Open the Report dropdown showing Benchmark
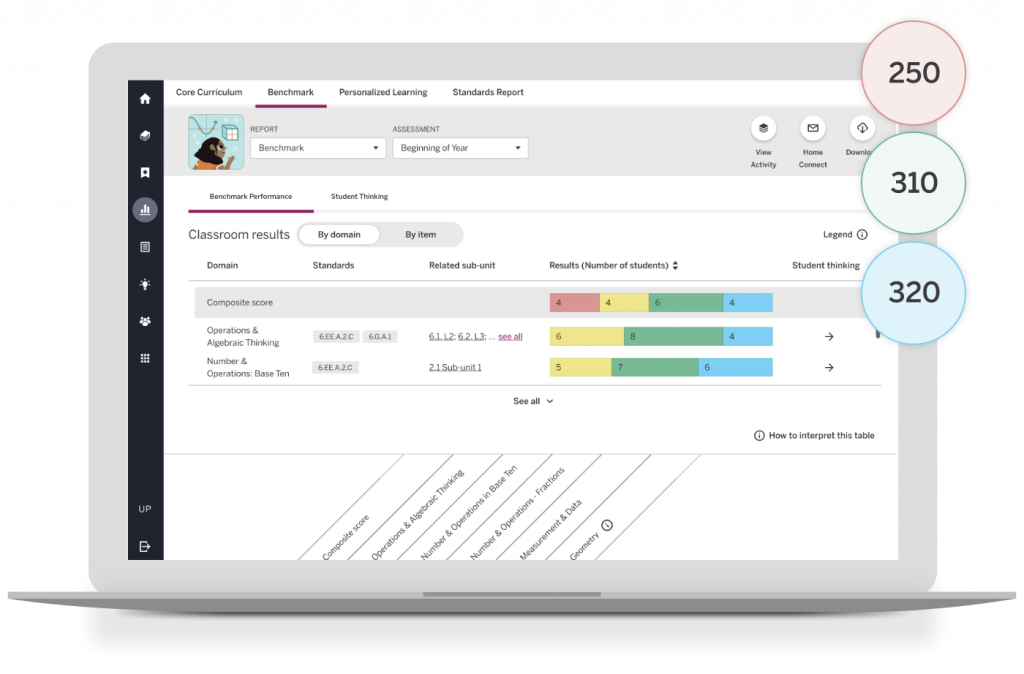 (x=318, y=148)
